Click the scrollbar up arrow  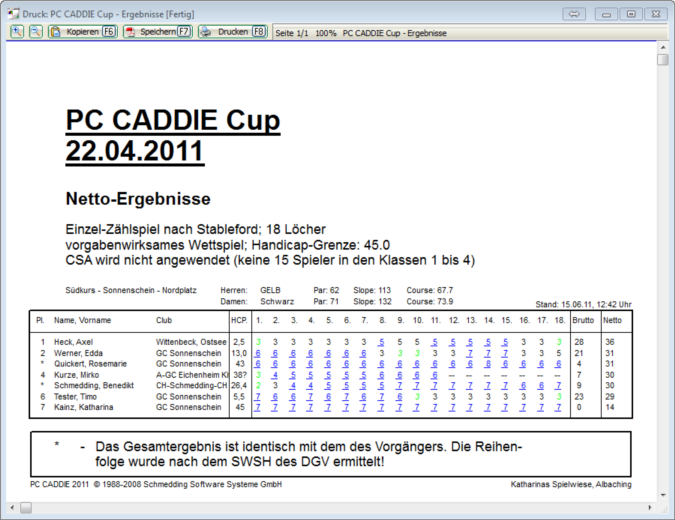click(x=663, y=46)
